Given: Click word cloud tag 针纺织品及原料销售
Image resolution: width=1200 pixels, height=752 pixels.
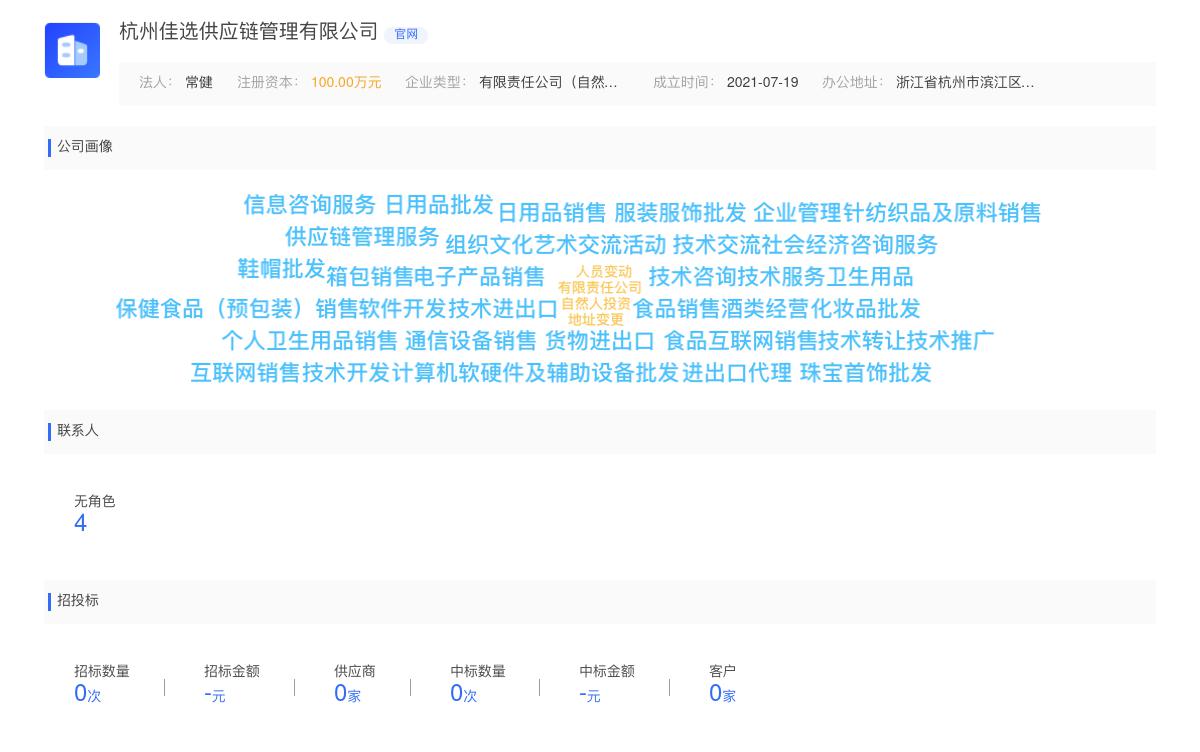Looking at the screenshot, I should click(x=942, y=213).
